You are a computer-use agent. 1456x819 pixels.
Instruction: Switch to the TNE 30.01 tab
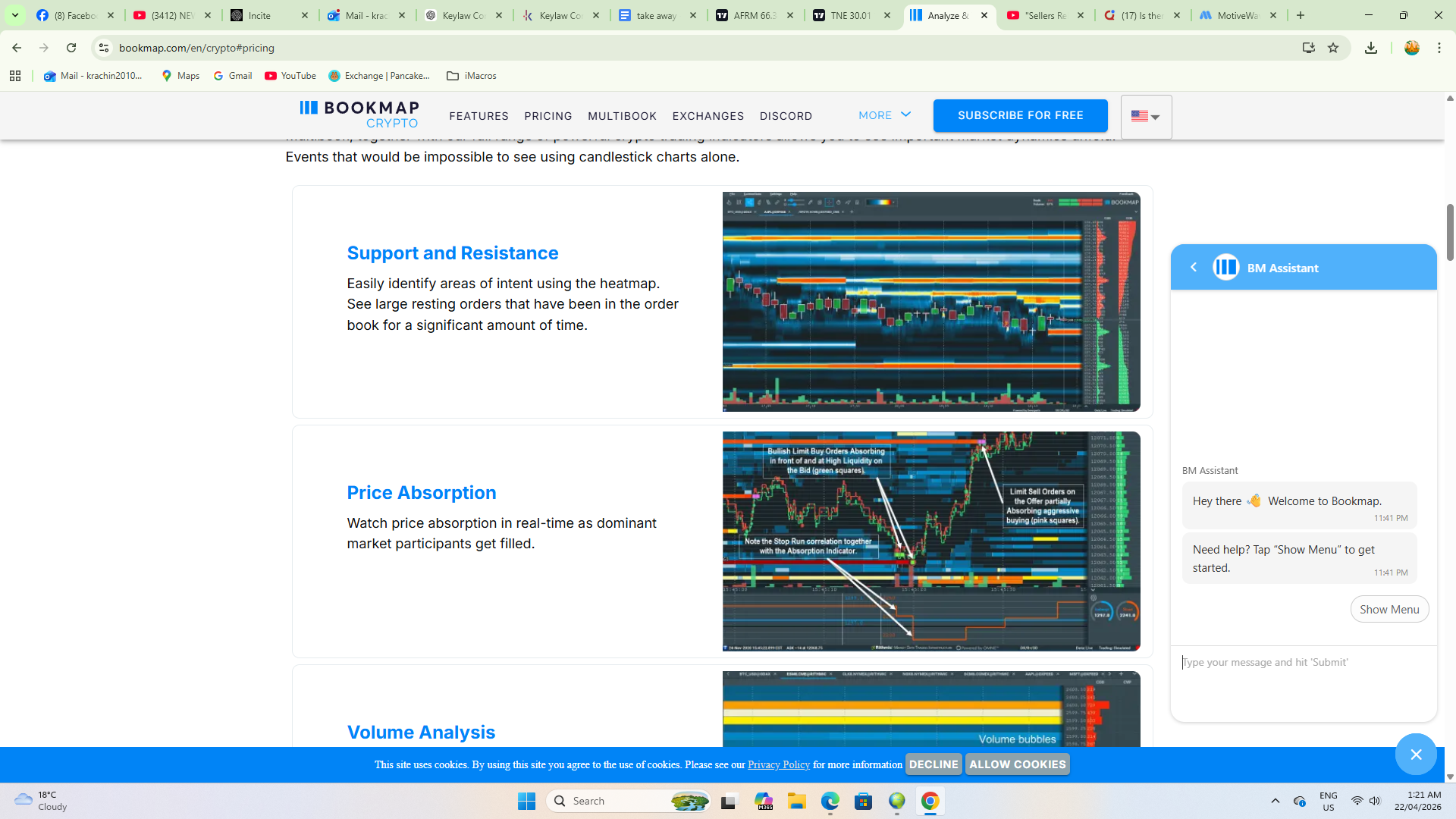(x=851, y=15)
